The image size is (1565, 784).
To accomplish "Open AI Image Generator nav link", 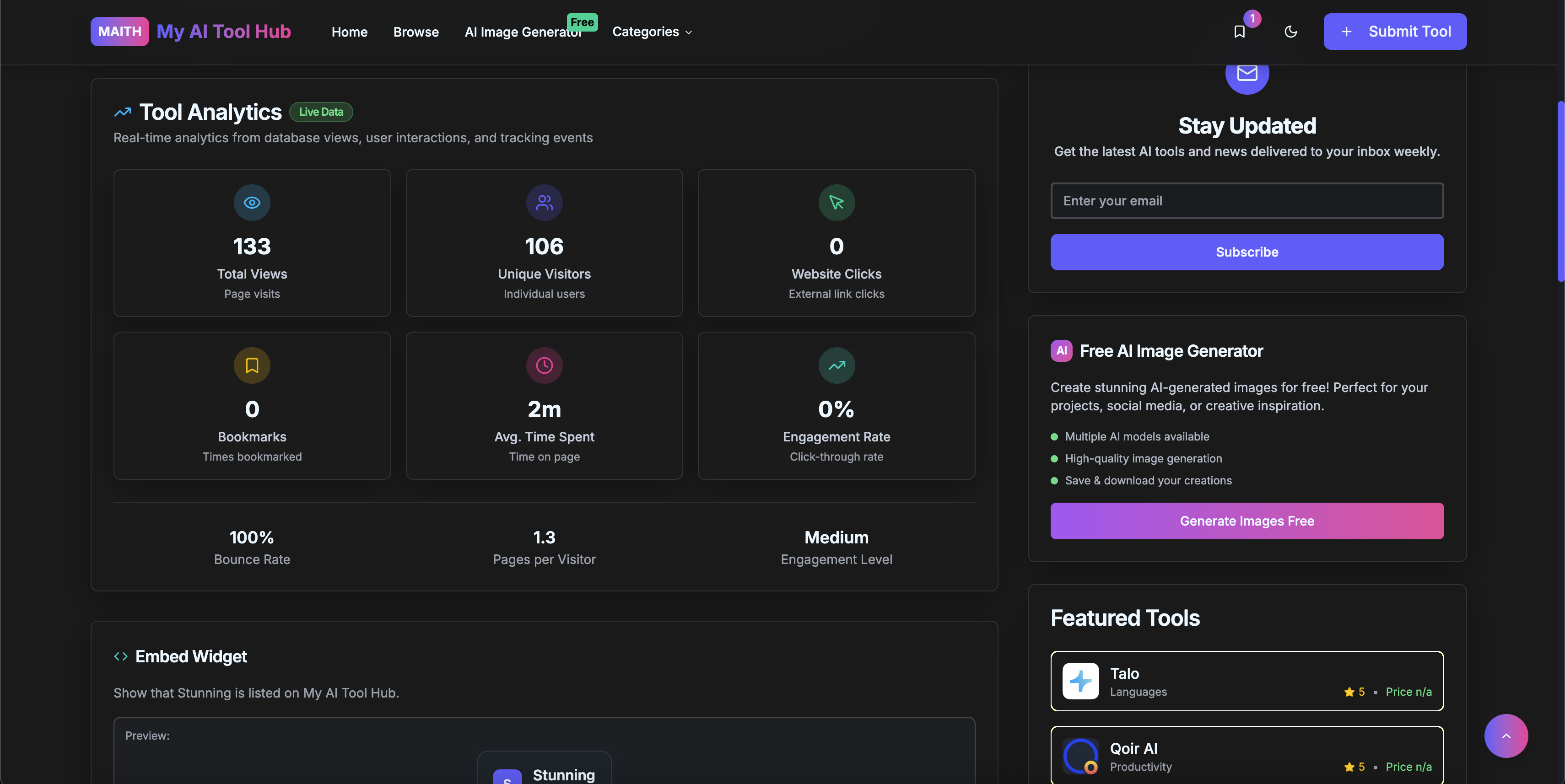I will 523,32.
